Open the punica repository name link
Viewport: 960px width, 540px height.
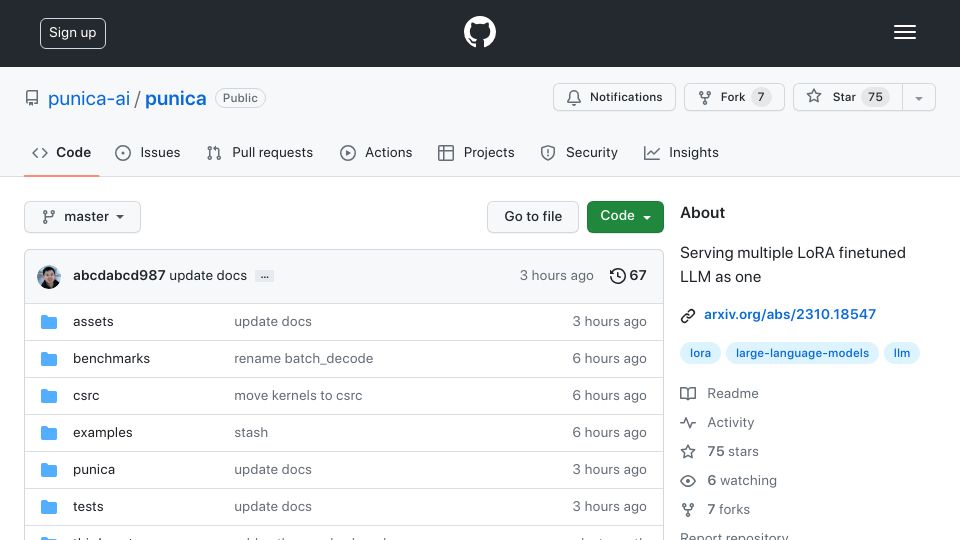[175, 98]
